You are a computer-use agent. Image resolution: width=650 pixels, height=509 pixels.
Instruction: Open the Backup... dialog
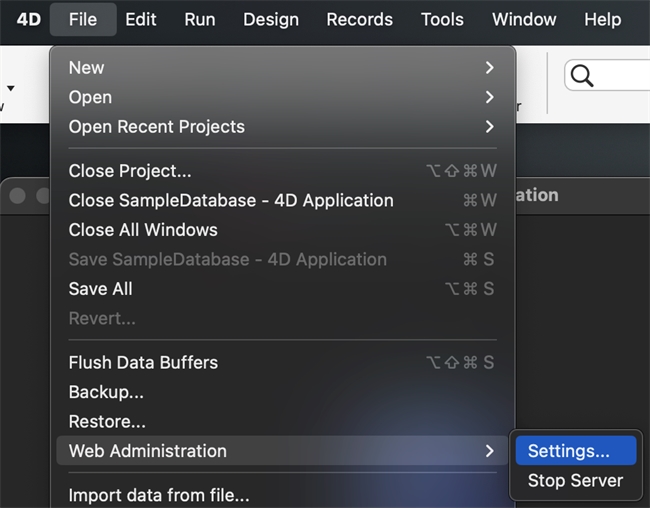click(x=106, y=392)
